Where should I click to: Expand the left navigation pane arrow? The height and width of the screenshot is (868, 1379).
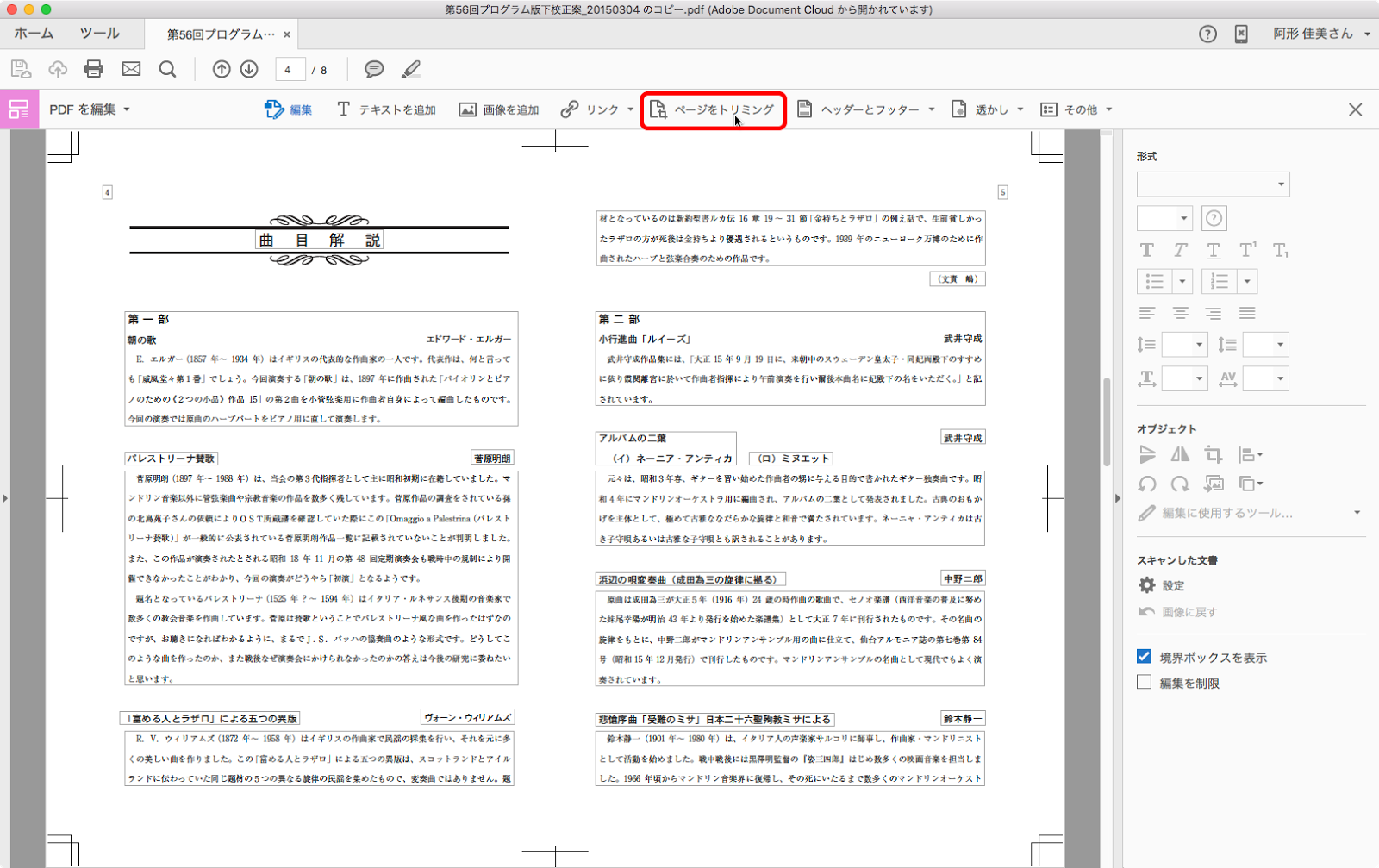click(5, 498)
